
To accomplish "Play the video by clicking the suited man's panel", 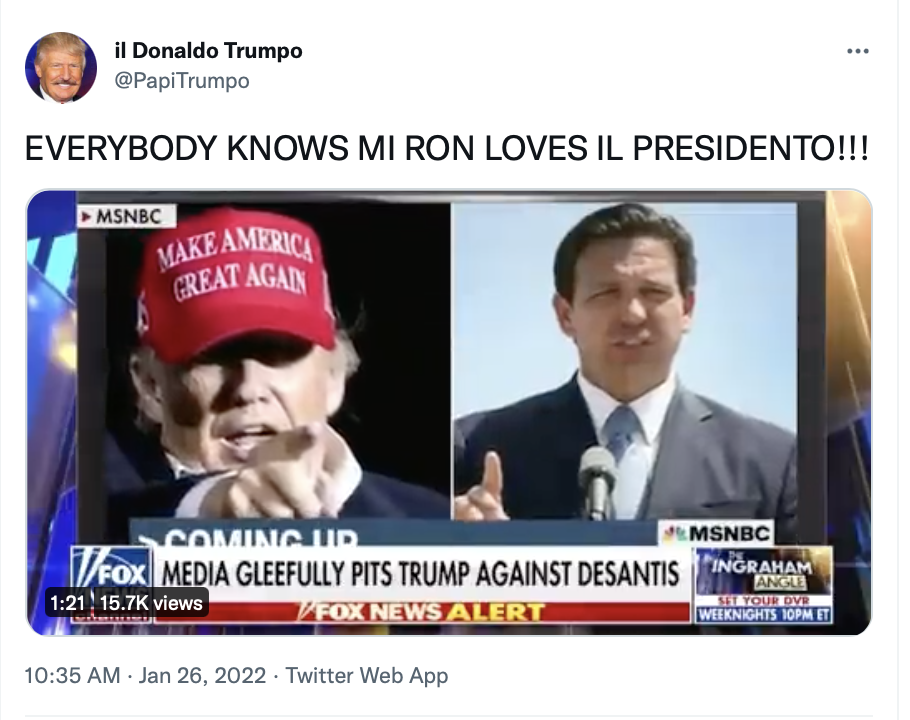I will click(x=624, y=360).
